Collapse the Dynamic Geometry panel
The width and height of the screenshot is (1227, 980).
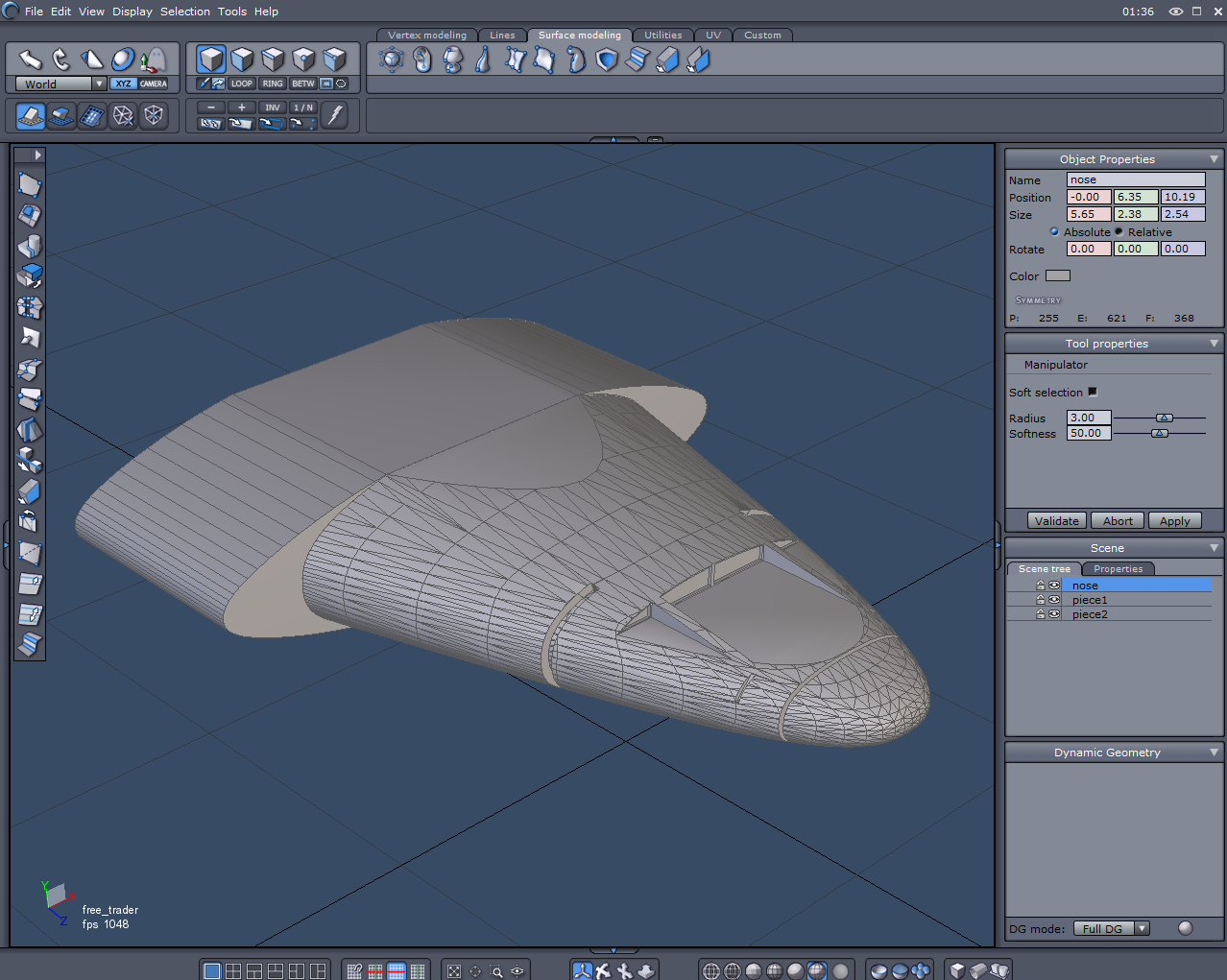(1214, 753)
